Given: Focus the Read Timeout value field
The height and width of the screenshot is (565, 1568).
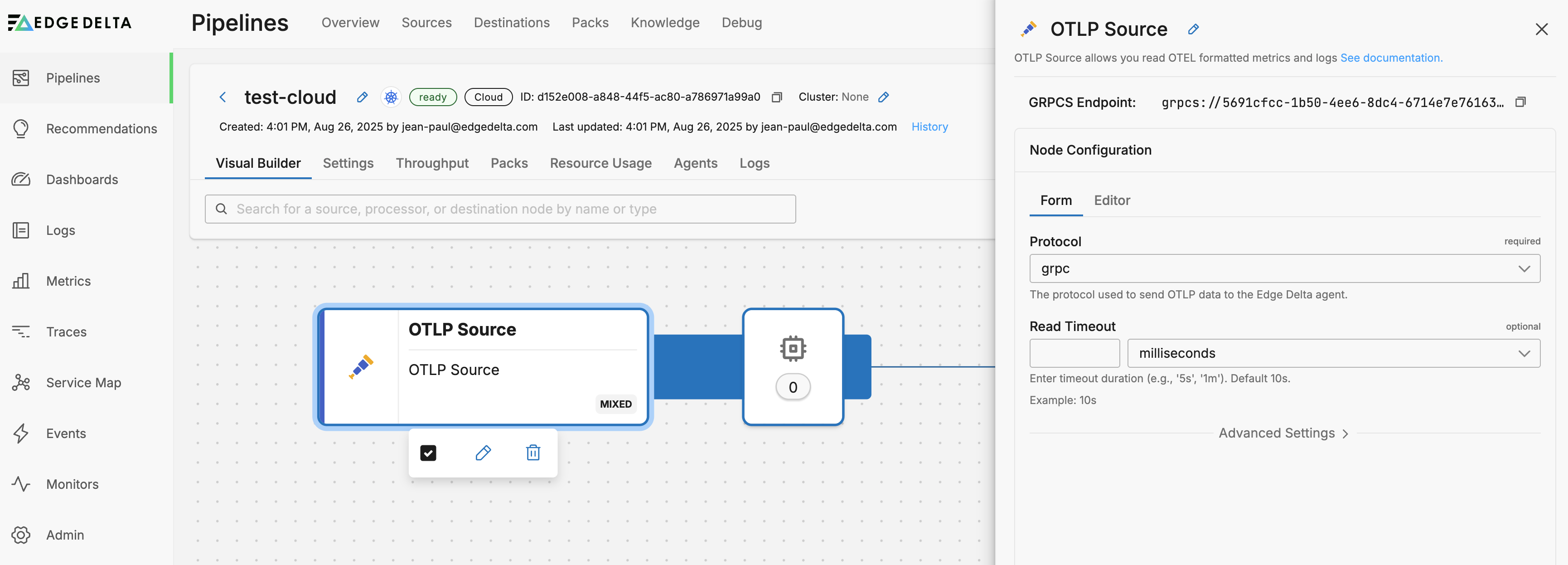Looking at the screenshot, I should [1074, 353].
